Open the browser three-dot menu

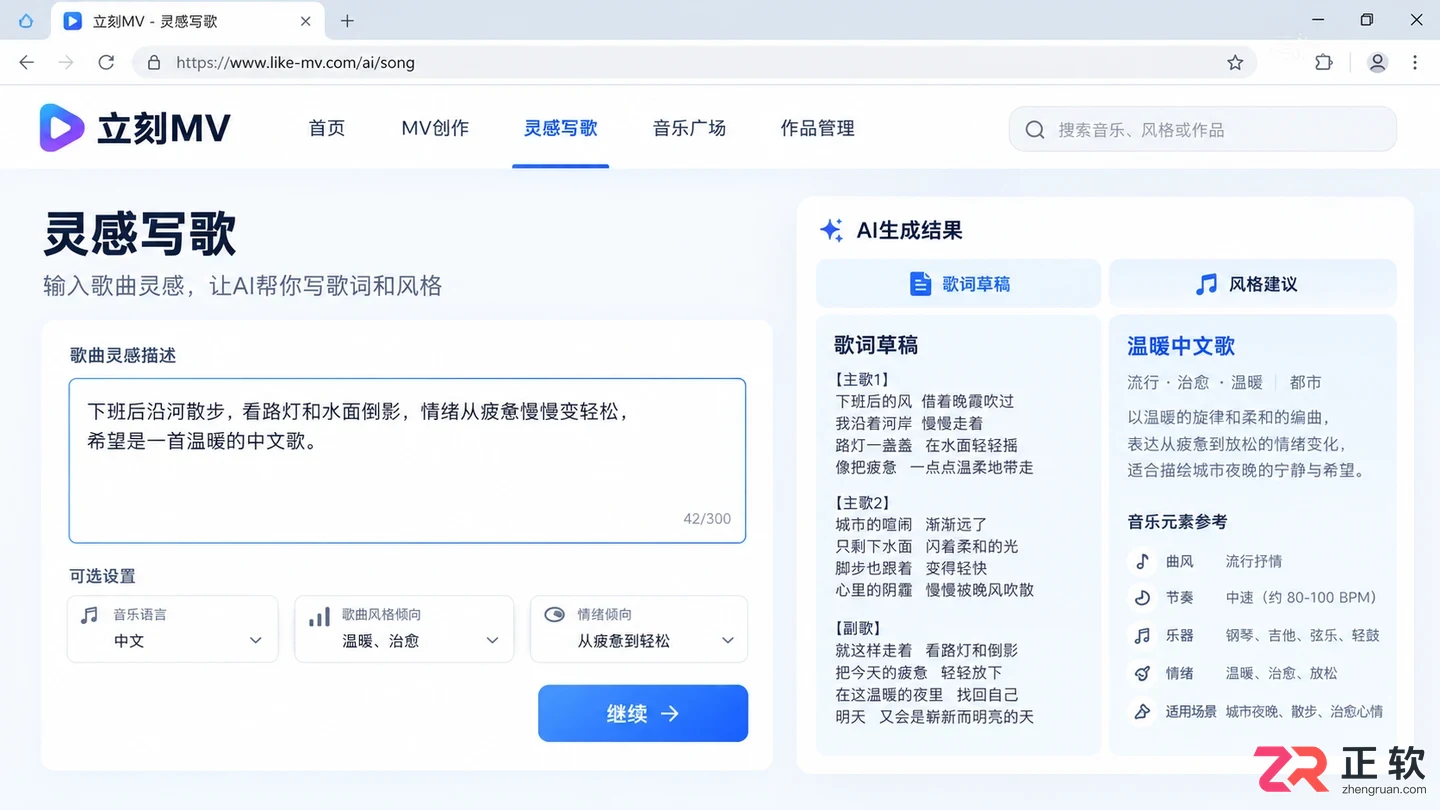pos(1414,62)
